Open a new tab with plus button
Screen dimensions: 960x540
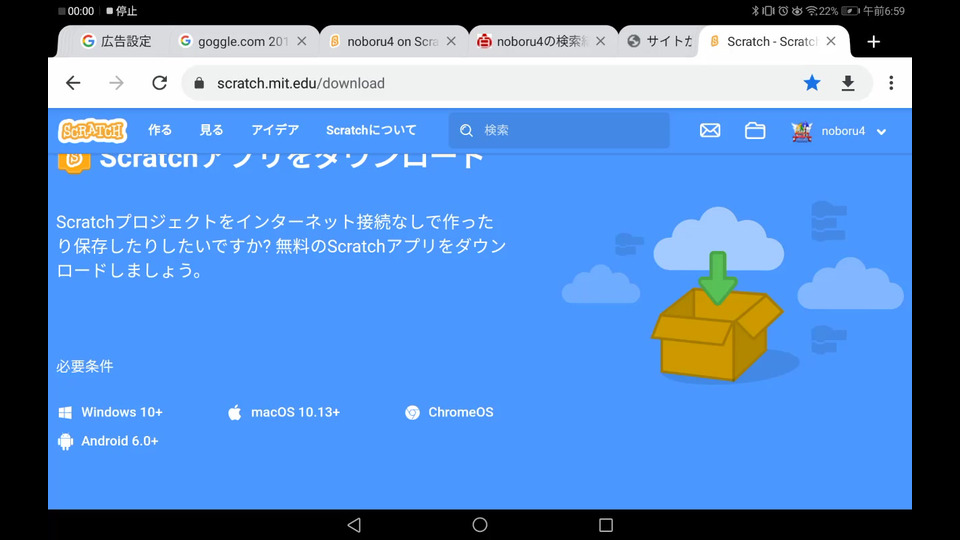(x=874, y=42)
